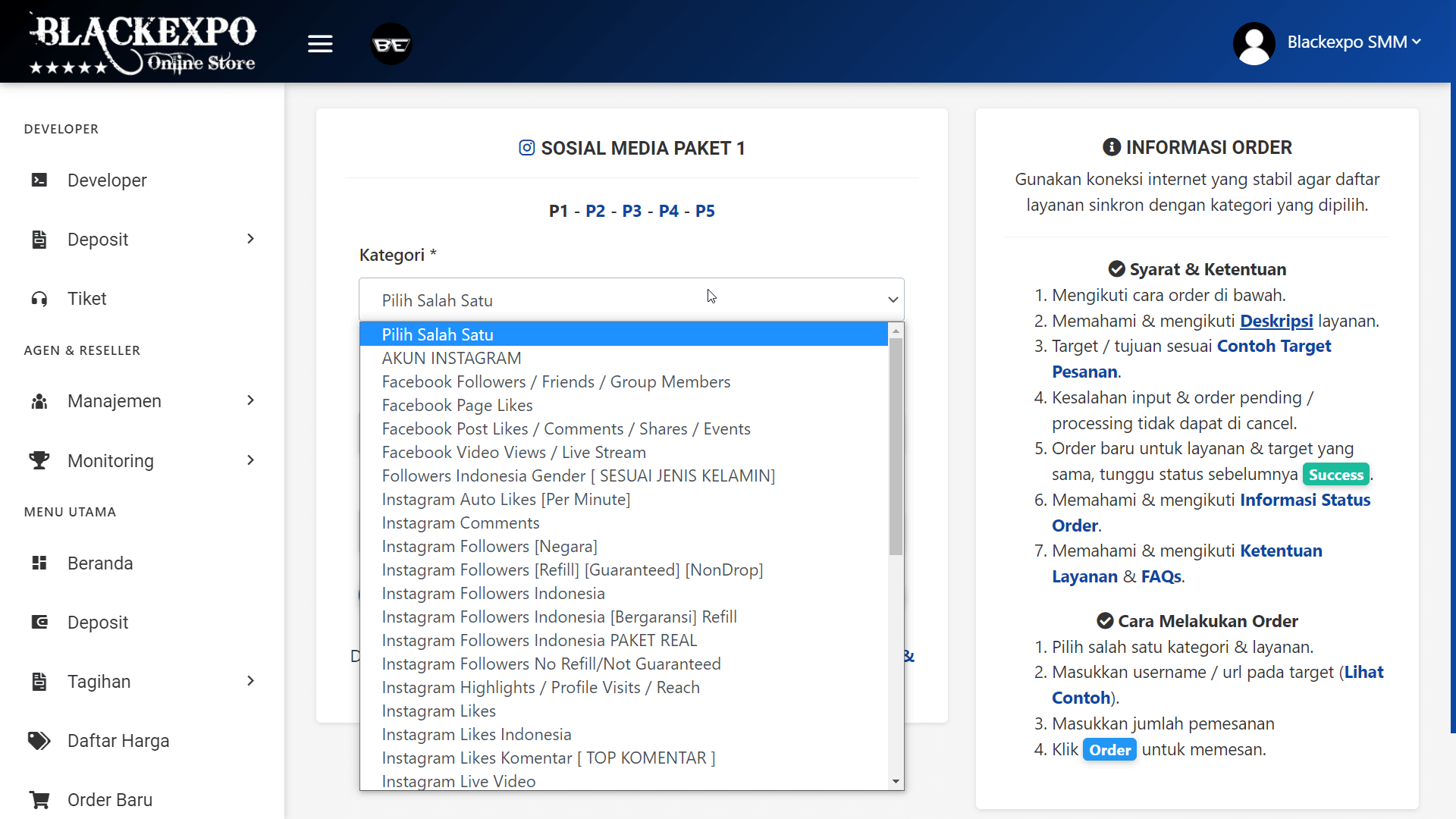Switch to page P3
This screenshot has height=819, width=1456.
point(632,211)
